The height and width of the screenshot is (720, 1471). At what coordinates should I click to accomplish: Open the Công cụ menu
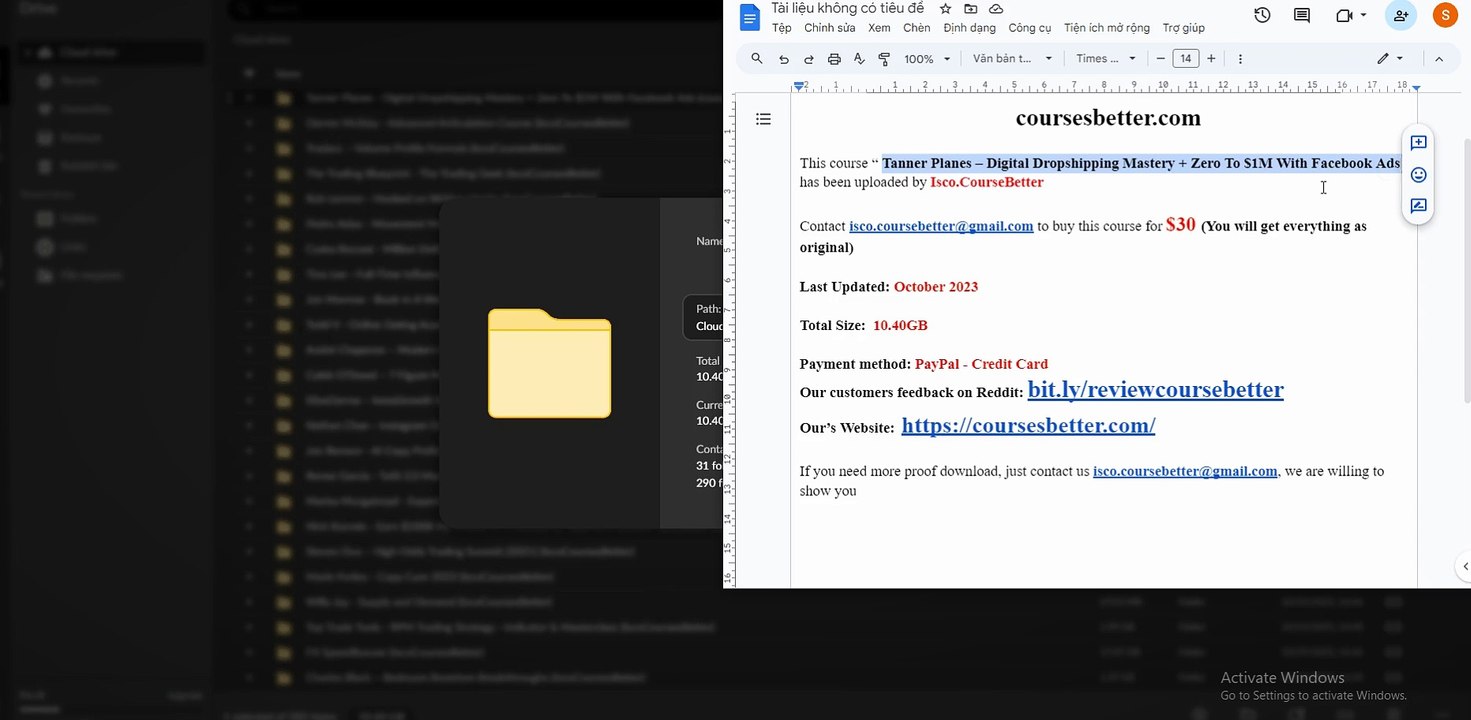(1030, 28)
